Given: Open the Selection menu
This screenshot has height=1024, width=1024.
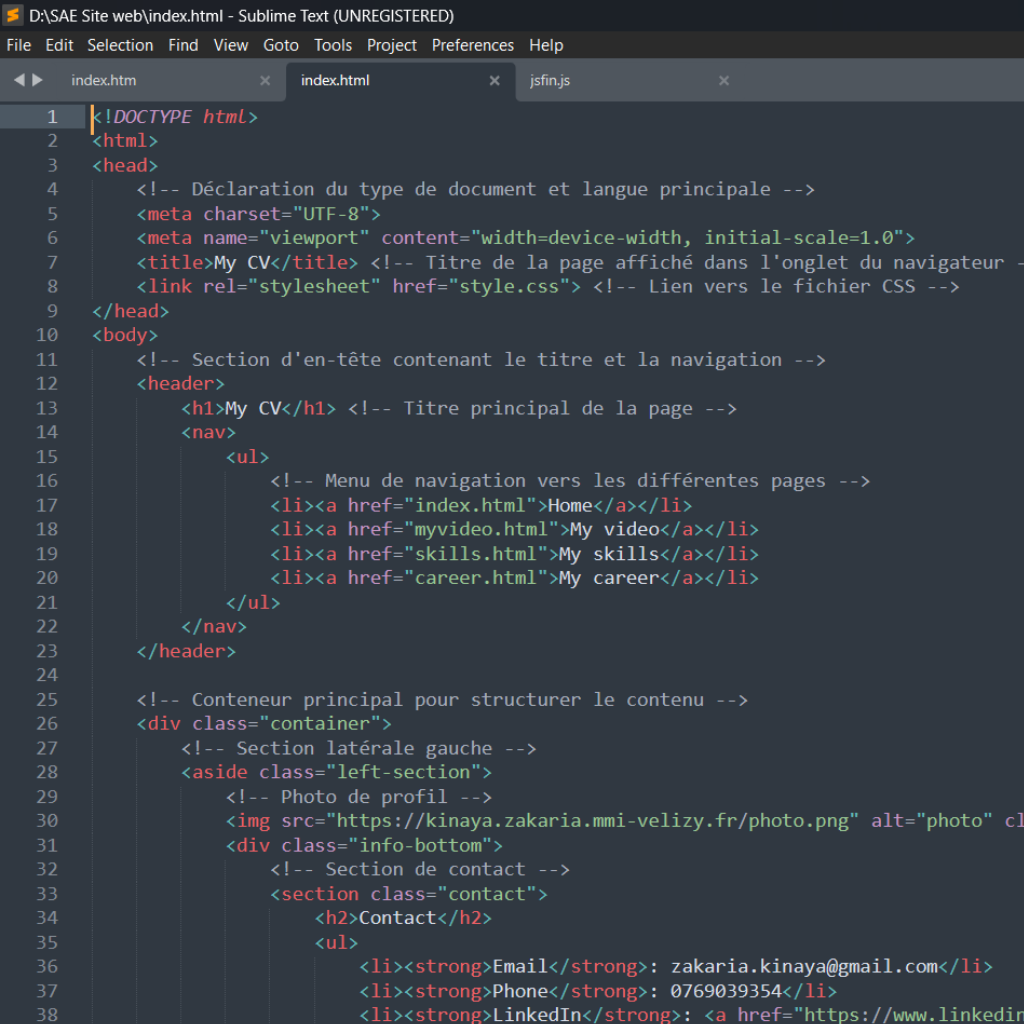Looking at the screenshot, I should (x=120, y=45).
